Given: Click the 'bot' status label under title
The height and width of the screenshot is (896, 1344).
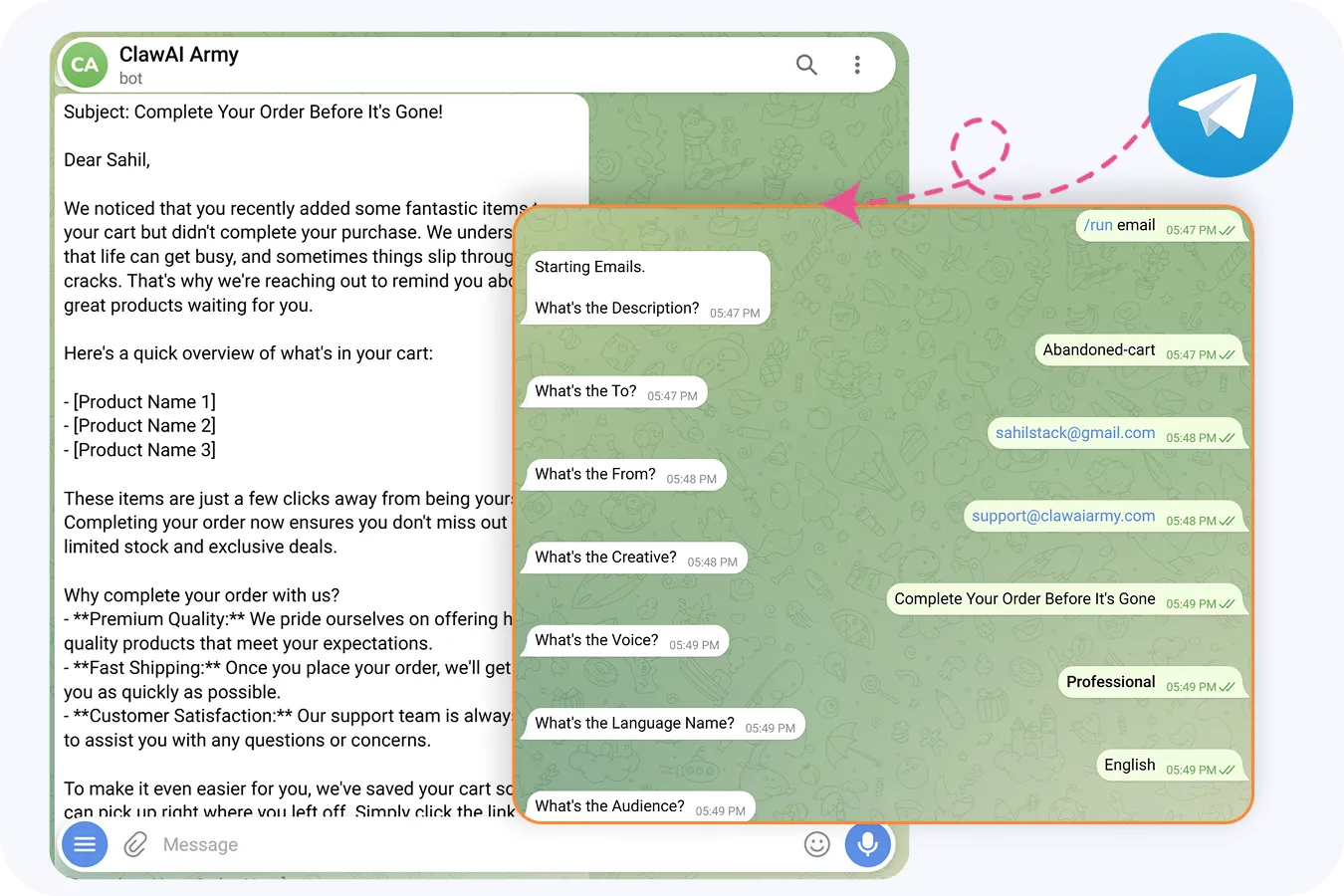Looking at the screenshot, I should (130, 79).
